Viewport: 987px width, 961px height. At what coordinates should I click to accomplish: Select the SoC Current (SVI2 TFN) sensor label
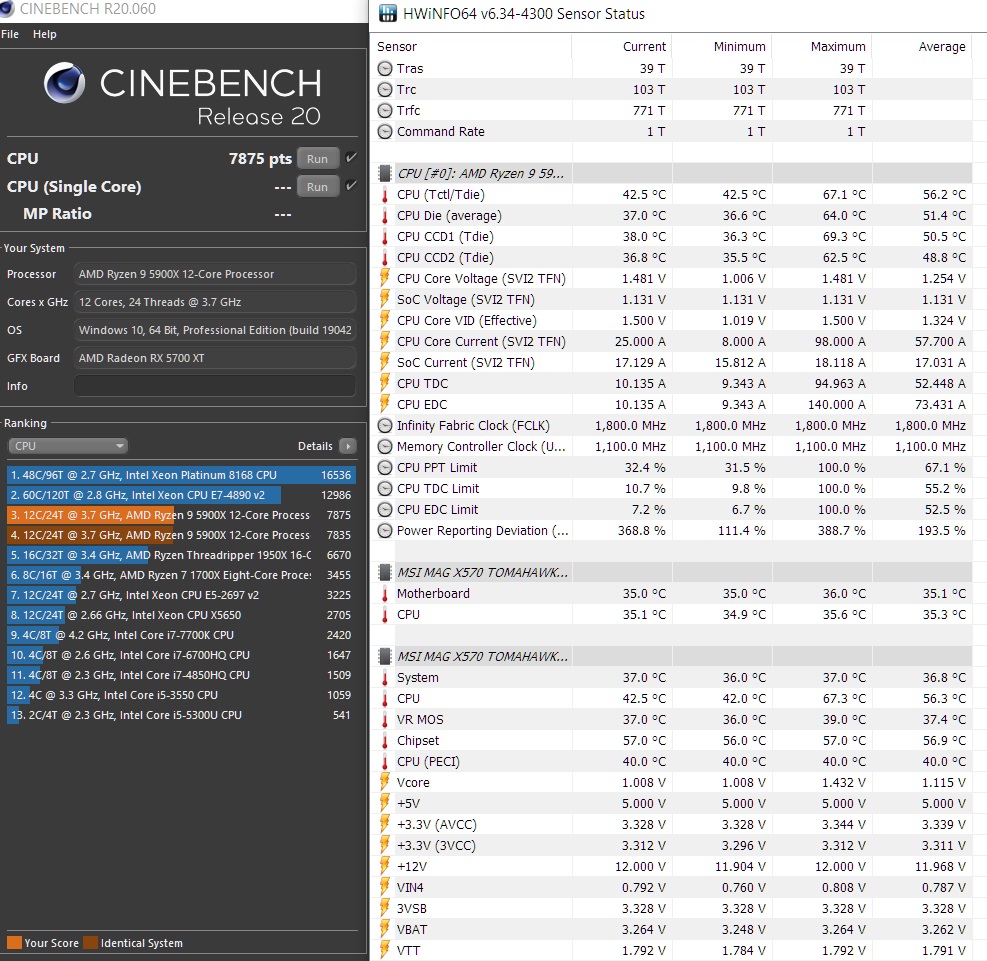pos(465,362)
